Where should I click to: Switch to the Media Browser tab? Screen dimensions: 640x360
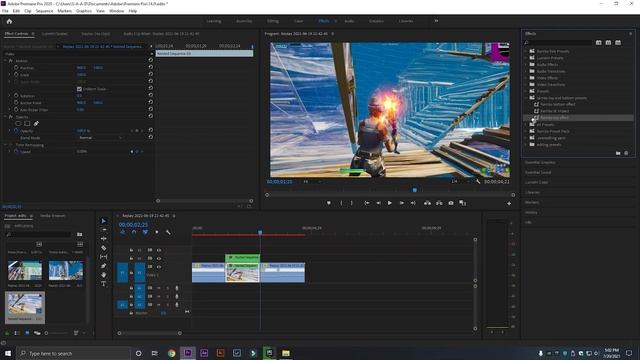(52, 216)
